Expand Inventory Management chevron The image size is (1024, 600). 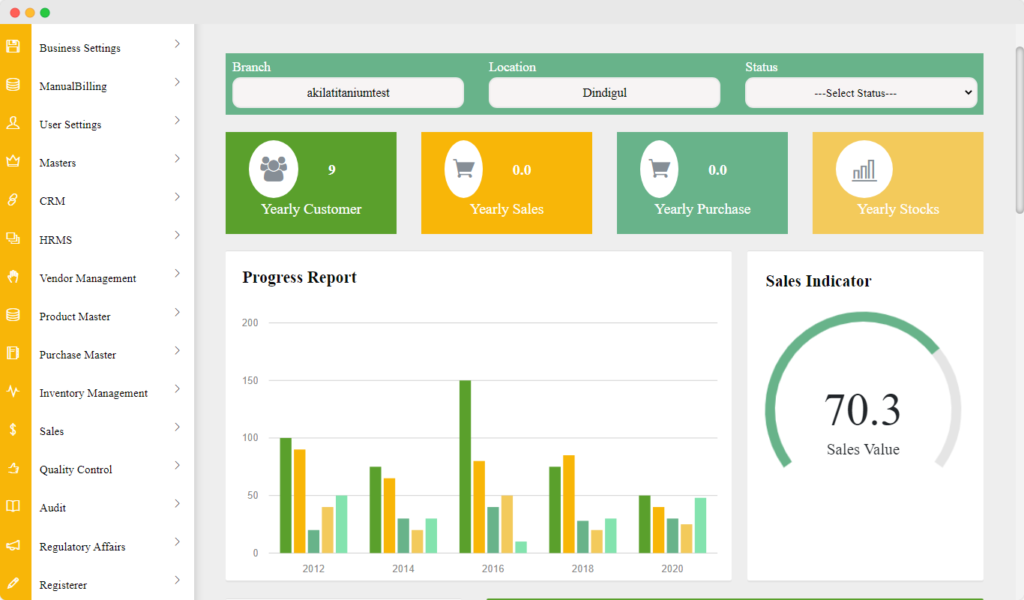177,388
